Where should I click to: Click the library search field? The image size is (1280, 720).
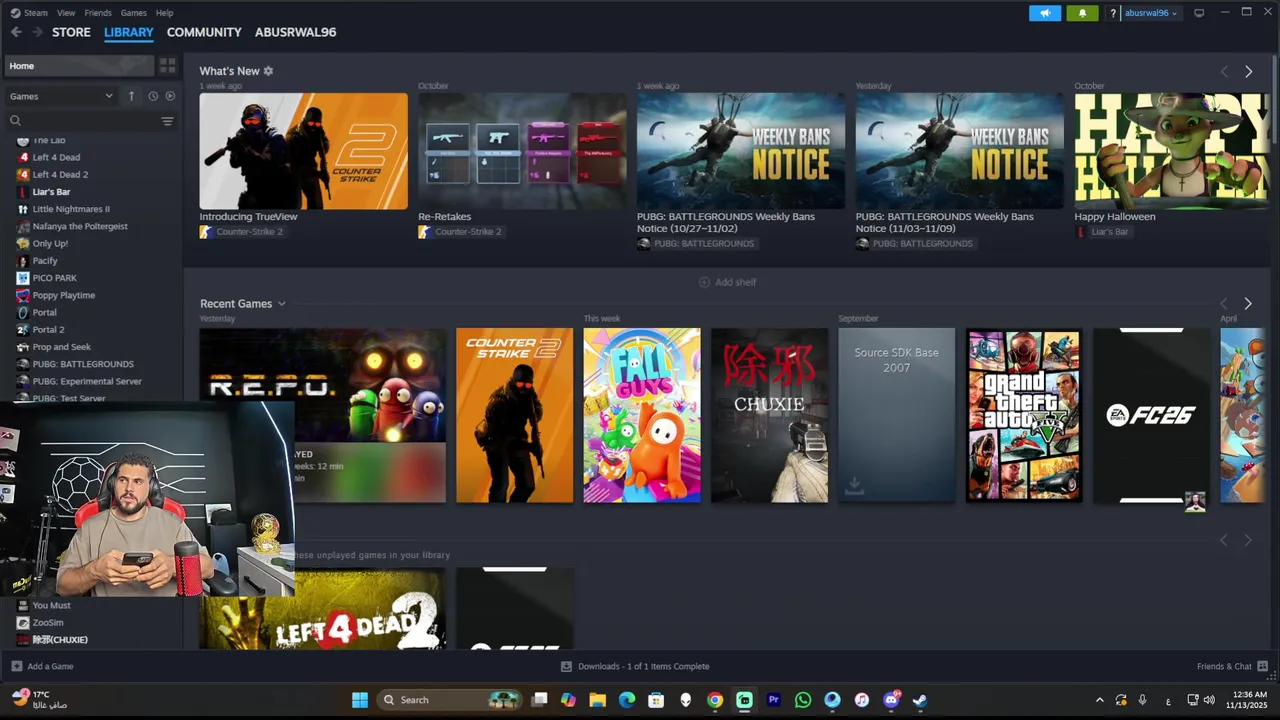pos(82,121)
